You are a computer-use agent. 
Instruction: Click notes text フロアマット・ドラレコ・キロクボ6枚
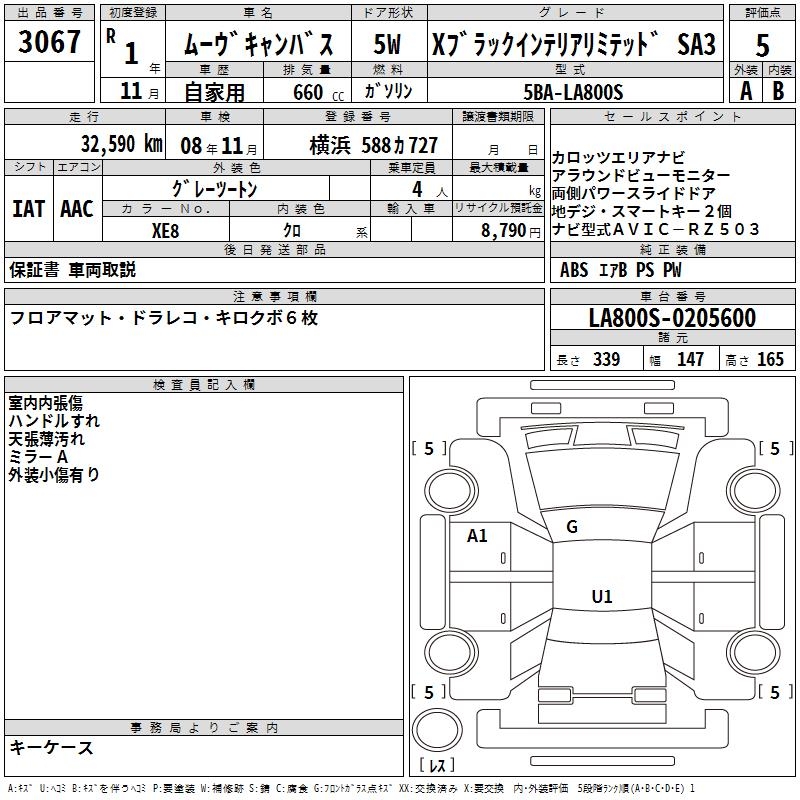point(164,318)
